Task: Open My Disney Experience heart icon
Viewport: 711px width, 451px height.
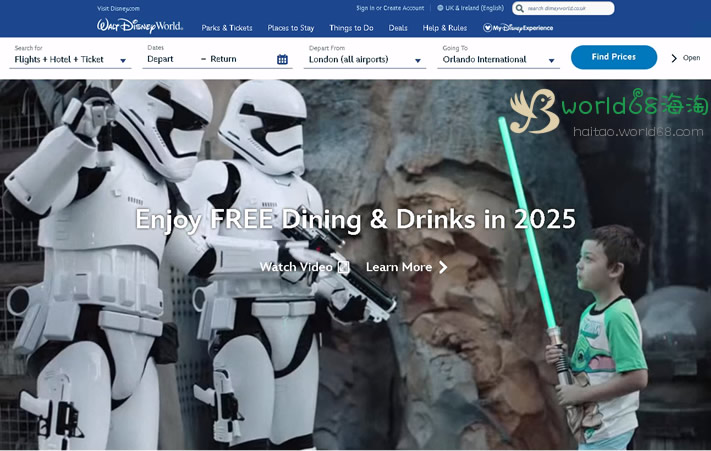Action: click(487, 28)
